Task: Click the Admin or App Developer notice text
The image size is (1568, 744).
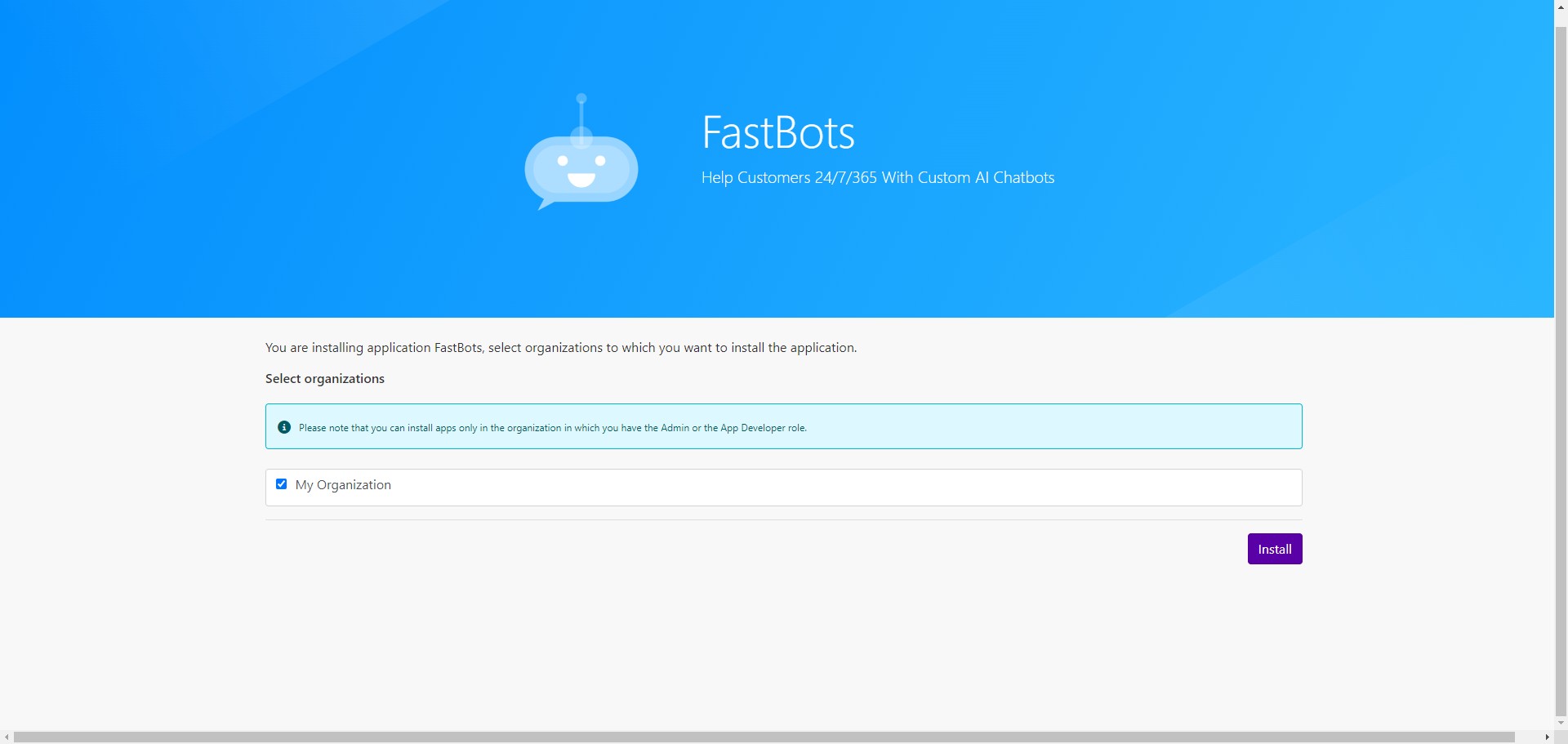Action: (x=552, y=428)
